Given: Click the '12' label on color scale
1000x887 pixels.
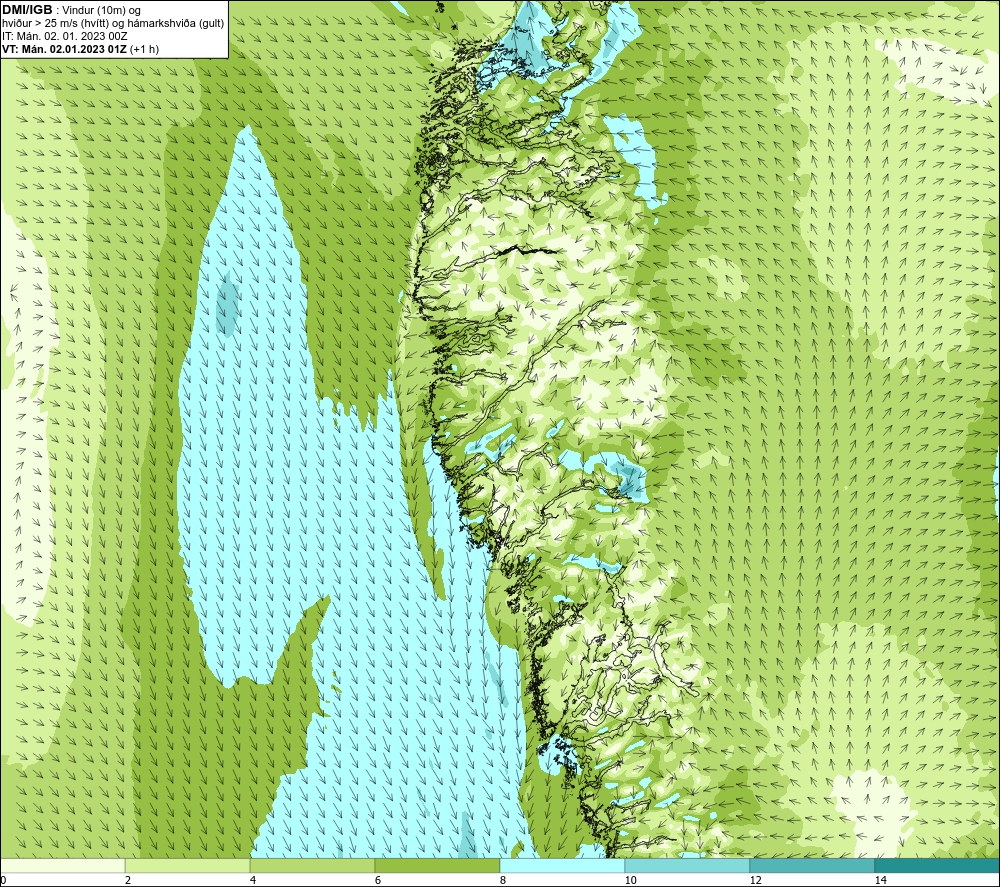Looking at the screenshot, I should pyautogui.click(x=755, y=880).
